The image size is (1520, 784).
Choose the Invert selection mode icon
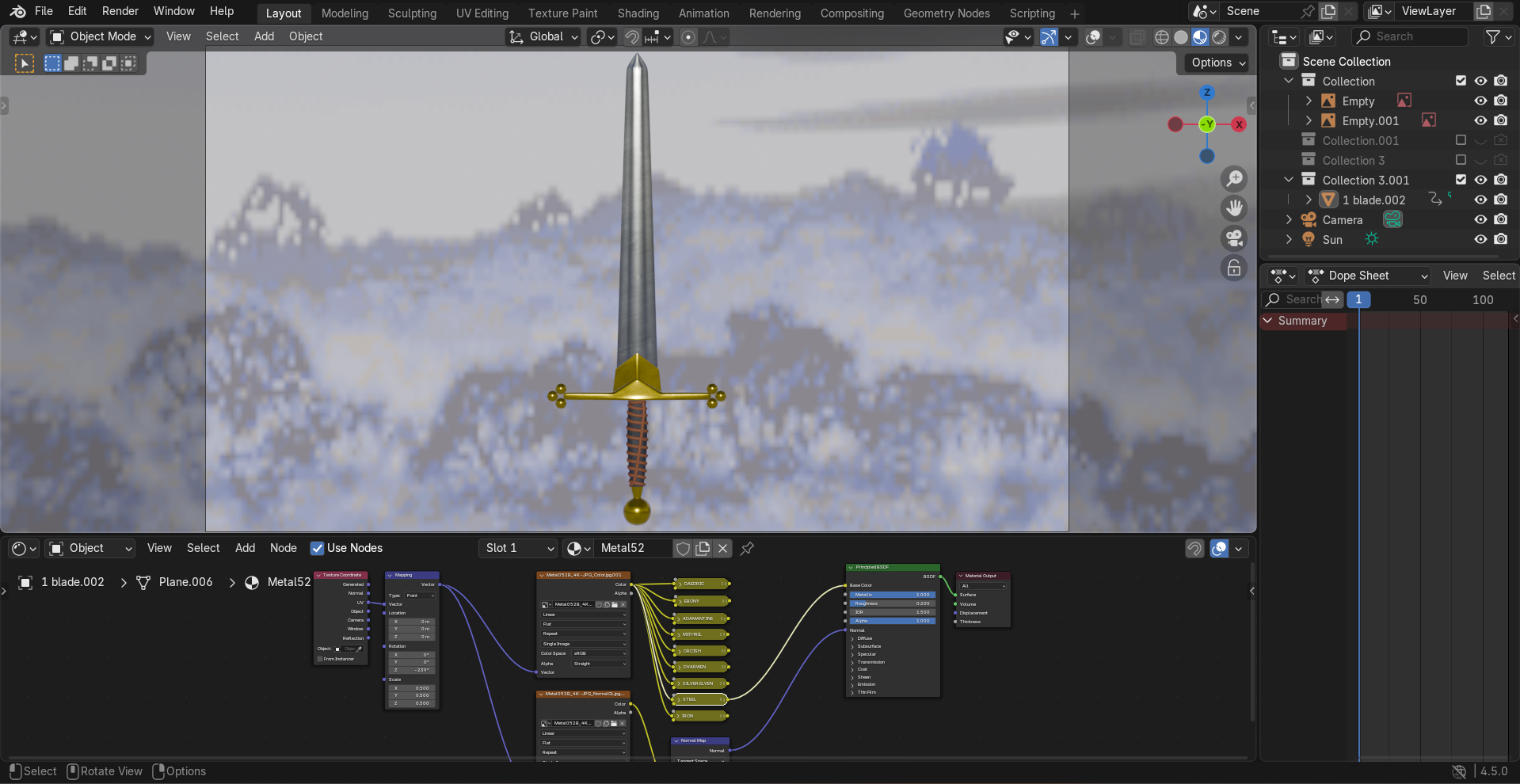point(109,63)
